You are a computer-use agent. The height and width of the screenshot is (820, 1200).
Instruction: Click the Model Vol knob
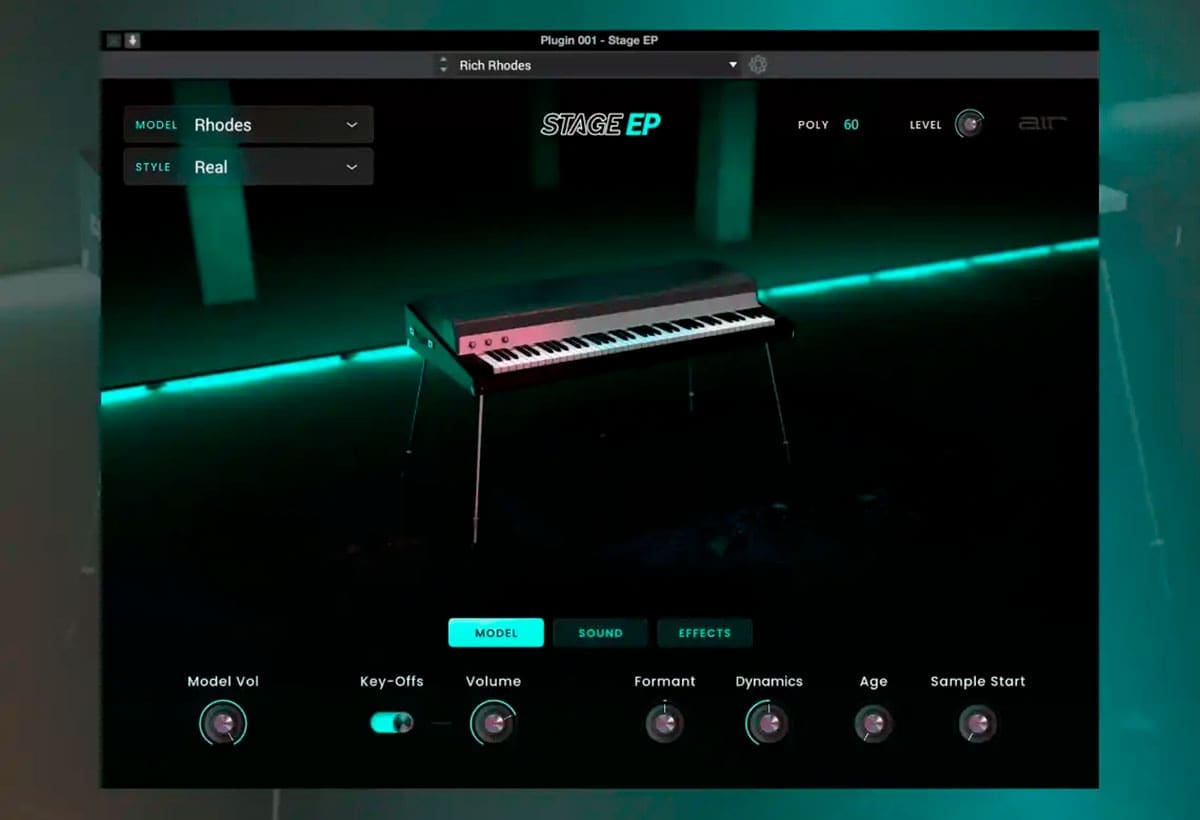click(x=223, y=722)
